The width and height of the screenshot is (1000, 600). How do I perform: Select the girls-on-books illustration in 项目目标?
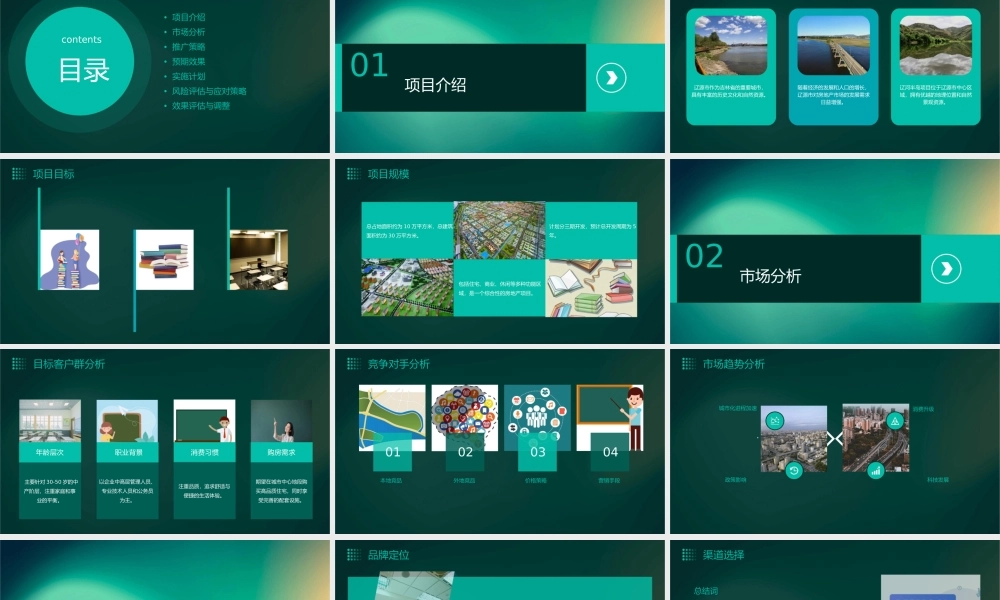70,260
